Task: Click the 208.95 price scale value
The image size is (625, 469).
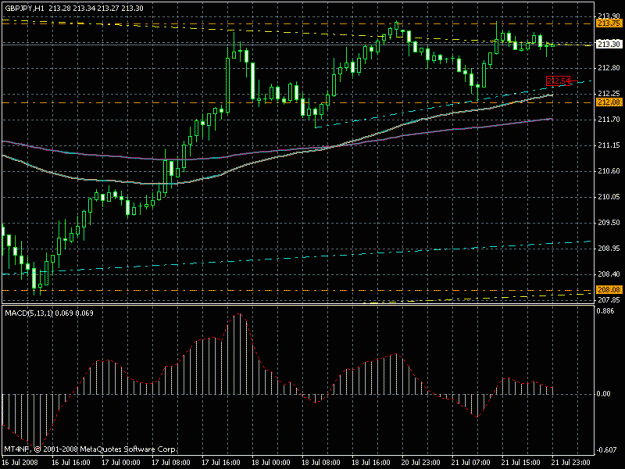Action: click(x=609, y=248)
